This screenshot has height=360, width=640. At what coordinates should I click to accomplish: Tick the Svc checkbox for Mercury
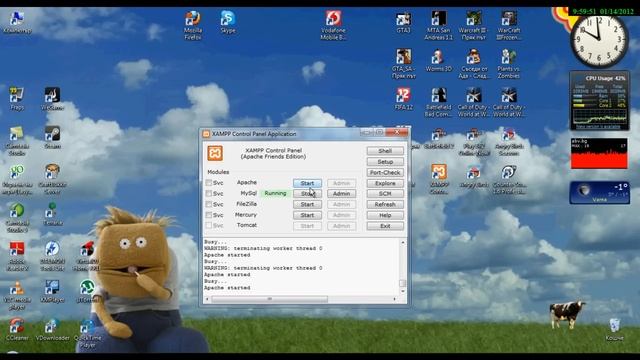[209, 214]
